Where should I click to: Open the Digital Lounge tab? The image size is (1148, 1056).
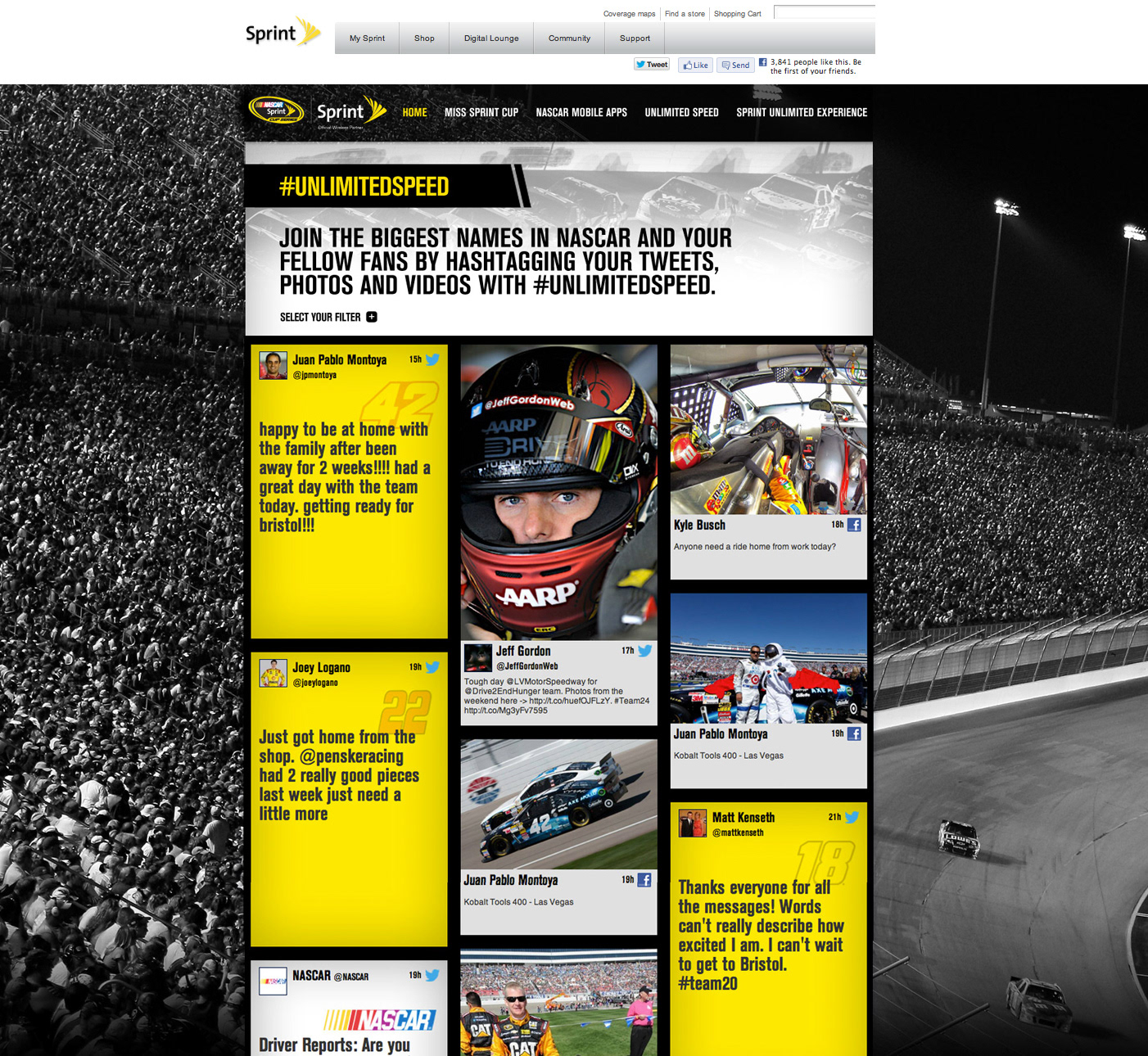491,38
